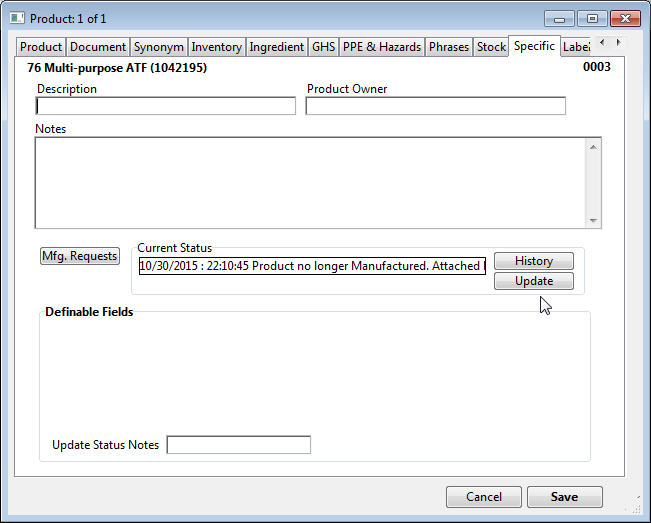The image size is (651, 523).
Task: Switch to the Product tab
Action: [41, 47]
